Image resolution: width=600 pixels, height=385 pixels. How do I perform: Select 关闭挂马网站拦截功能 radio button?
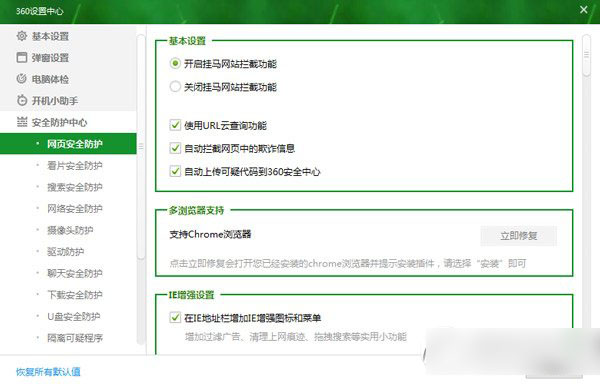coord(175,86)
